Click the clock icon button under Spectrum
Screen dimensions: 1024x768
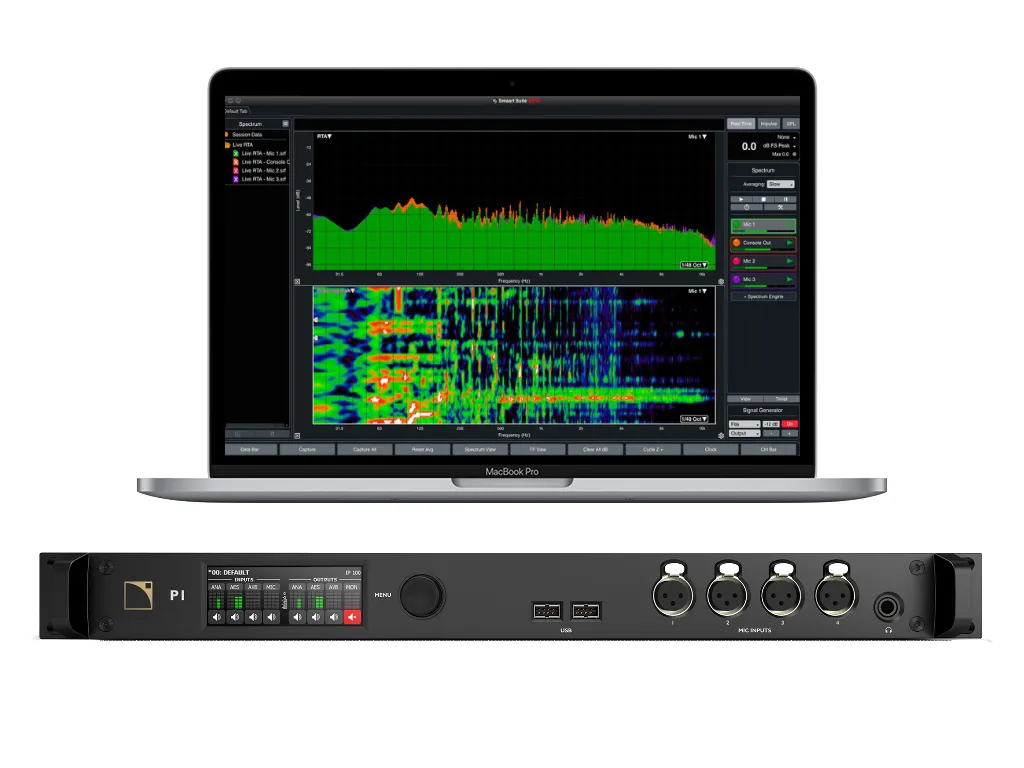point(746,207)
